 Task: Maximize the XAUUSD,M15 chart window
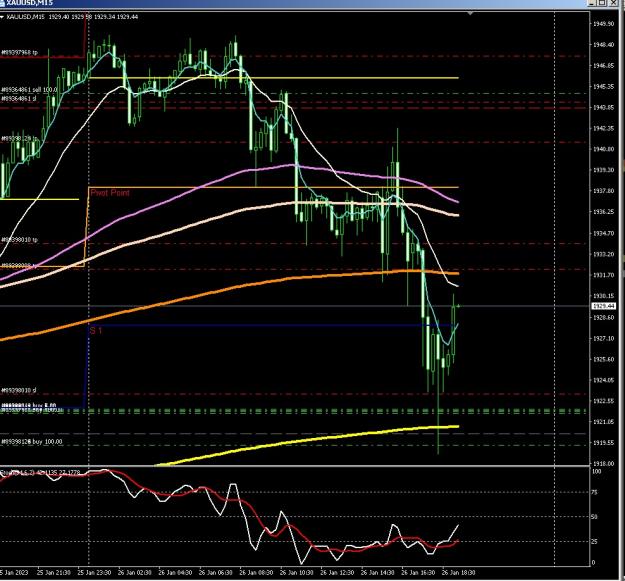pyautogui.click(x=602, y=3)
